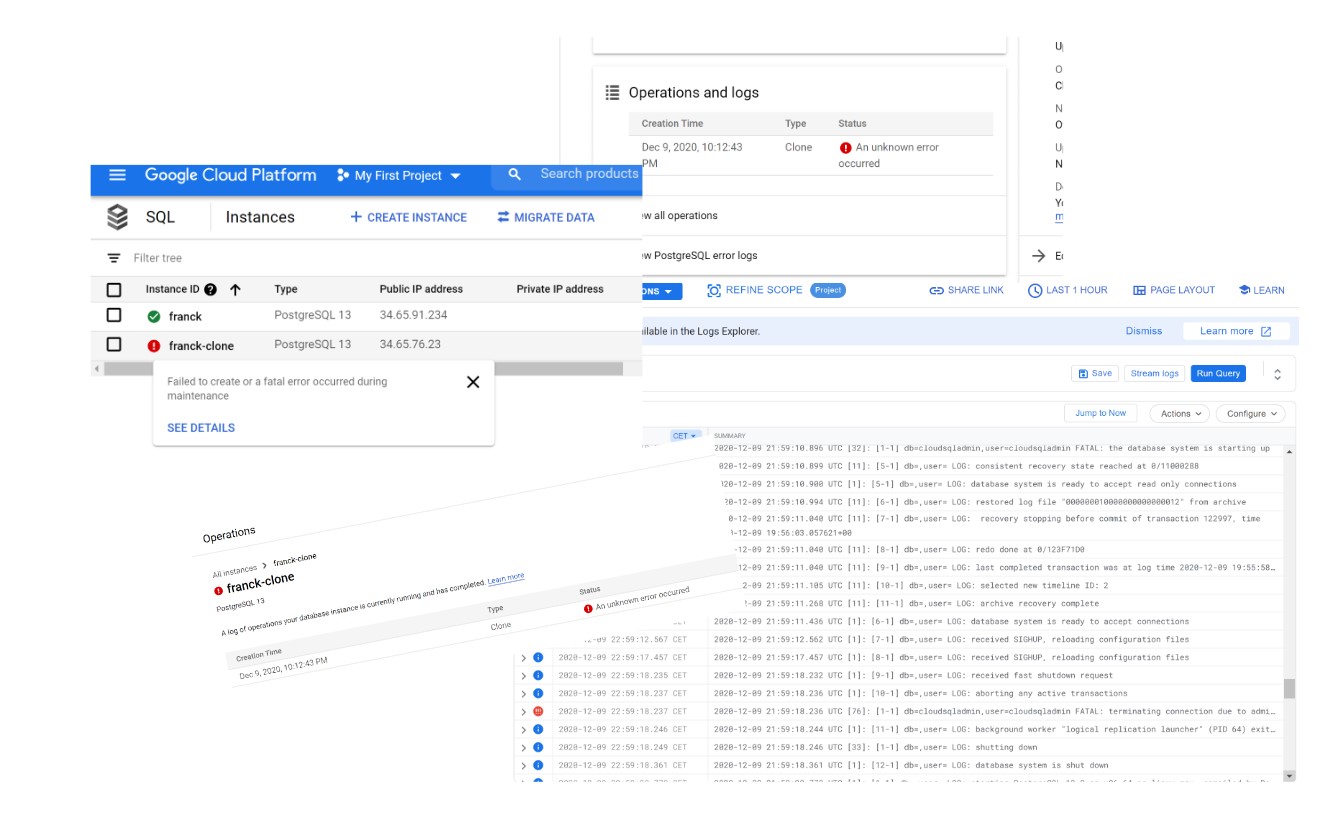
Task: Open the CET timezone dropdown
Action: pos(685,436)
